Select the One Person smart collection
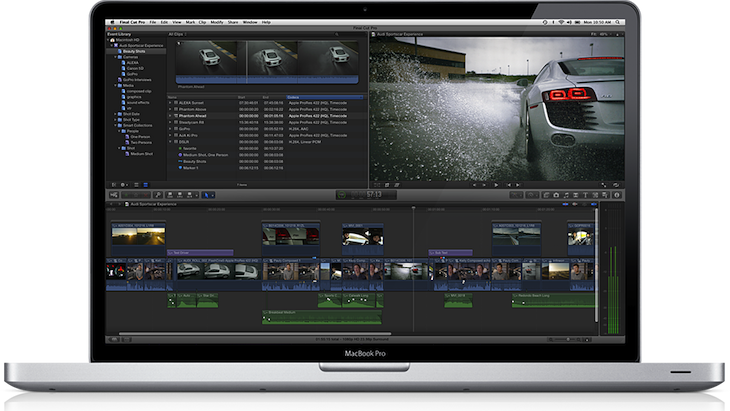Viewport: 730px width, 411px height. (140, 137)
